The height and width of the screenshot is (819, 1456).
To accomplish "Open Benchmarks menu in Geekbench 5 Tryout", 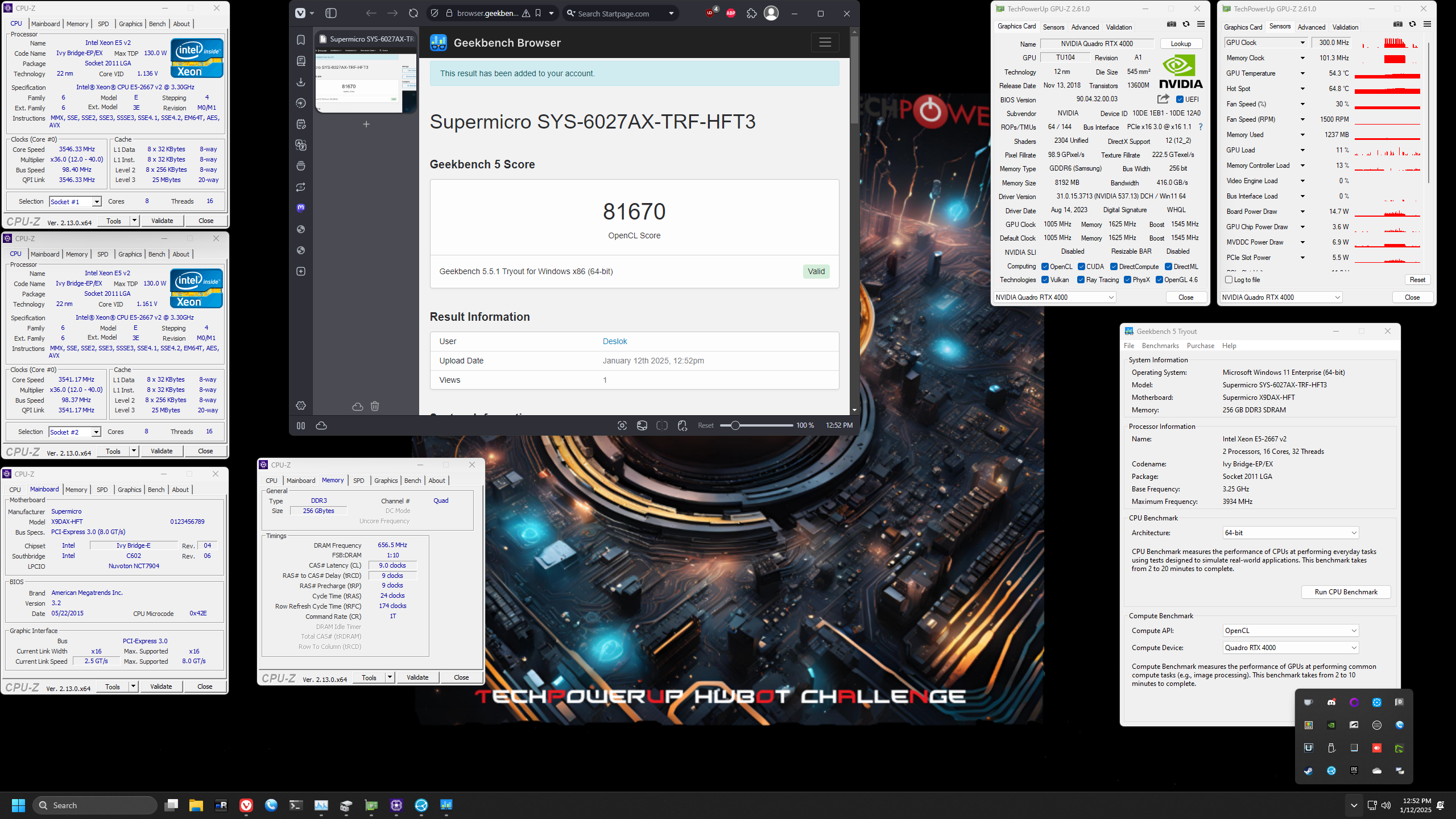I will tap(1160, 346).
